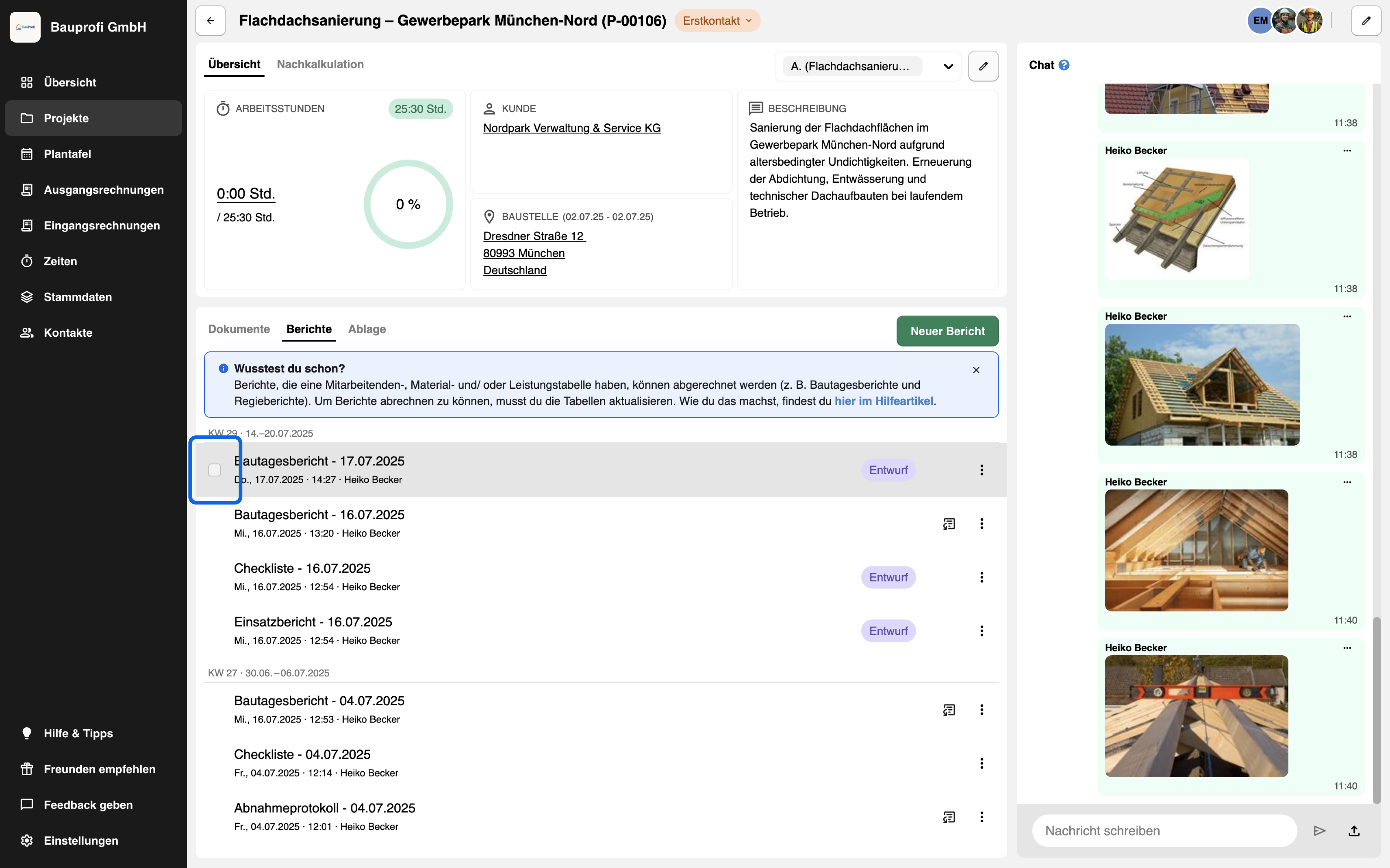
Task: Open the attic interior photo in chat
Action: pyautogui.click(x=1197, y=550)
